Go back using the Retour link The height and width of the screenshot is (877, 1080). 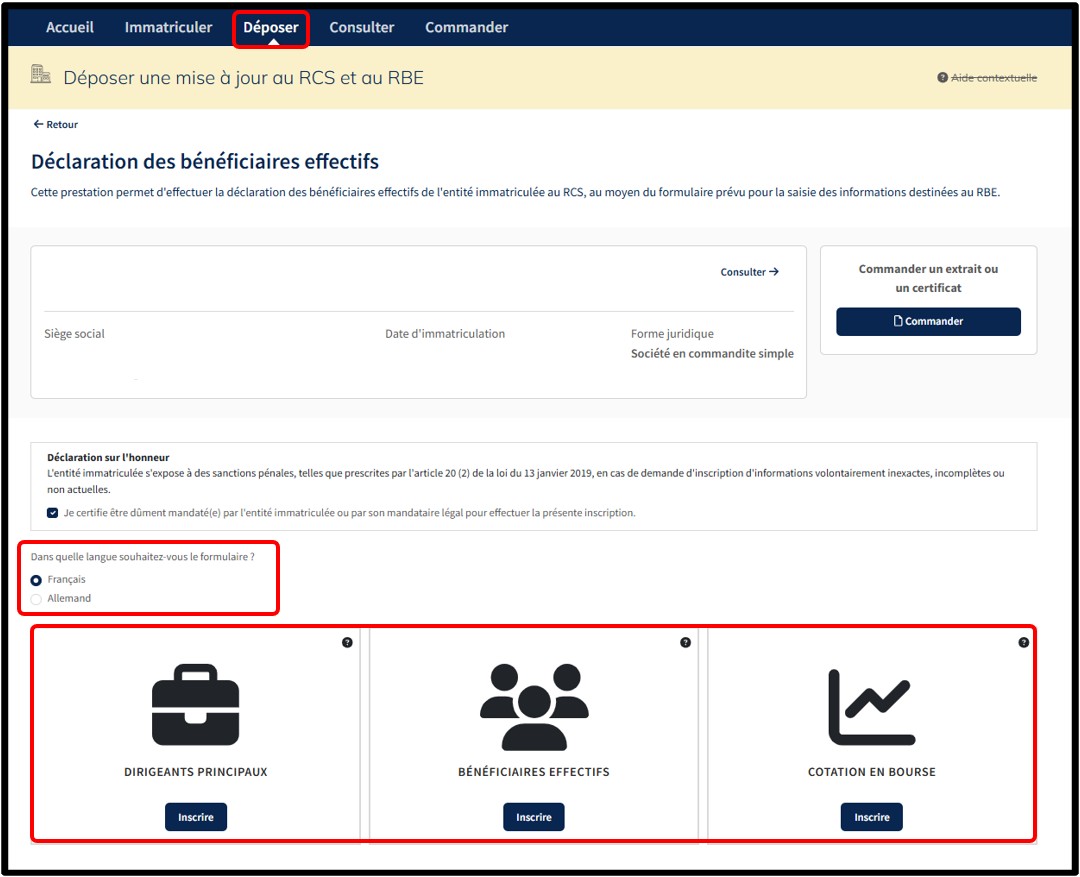[x=56, y=125]
